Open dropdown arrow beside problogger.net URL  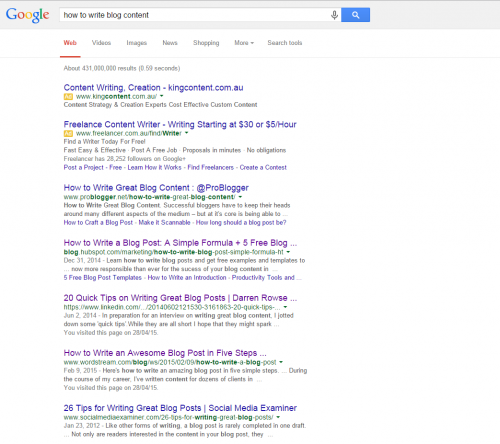[240, 197]
